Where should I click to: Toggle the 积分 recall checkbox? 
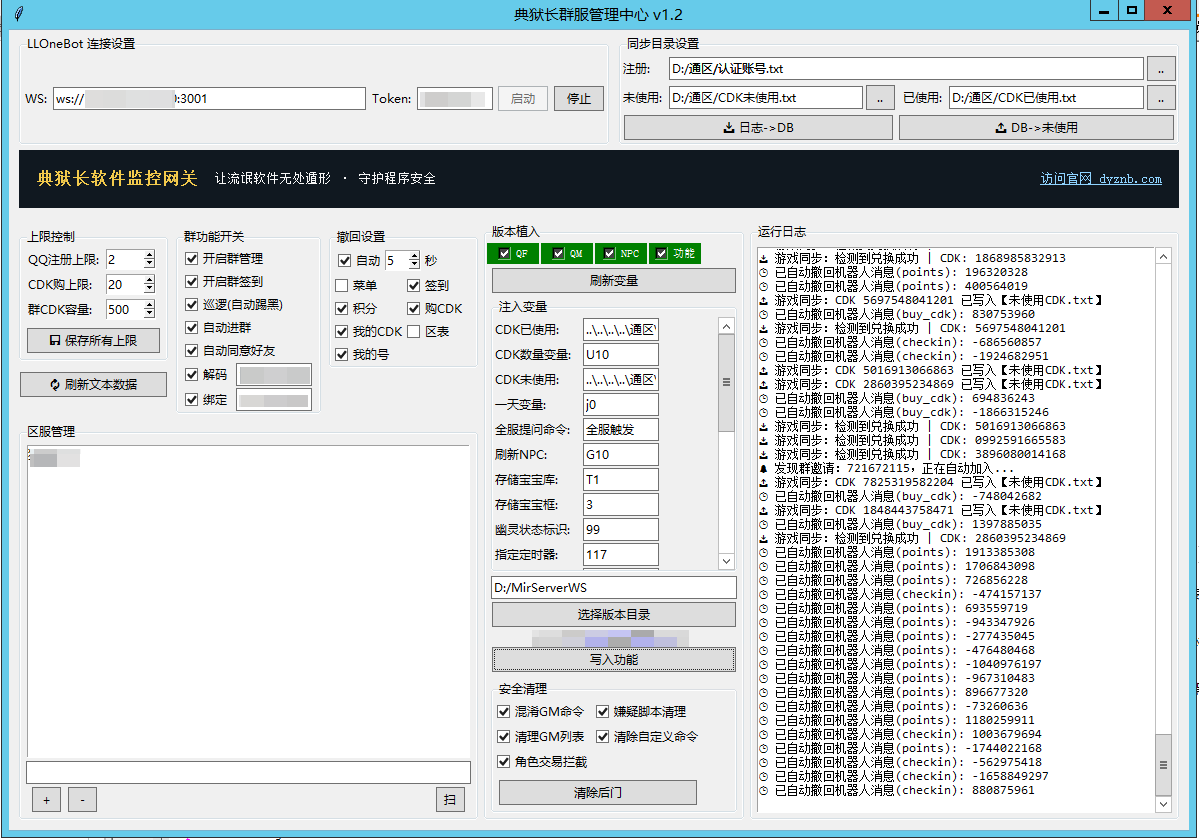[342, 308]
